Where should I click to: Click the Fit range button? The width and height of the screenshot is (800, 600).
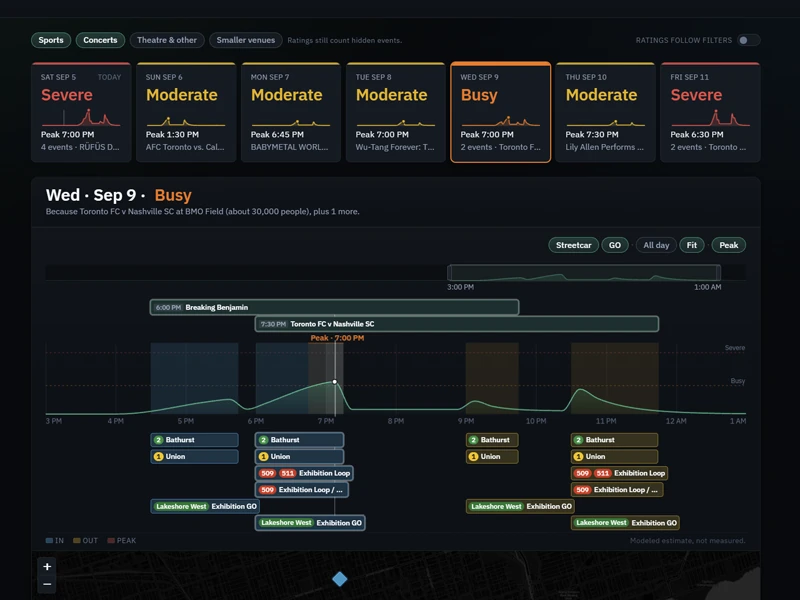click(692, 245)
